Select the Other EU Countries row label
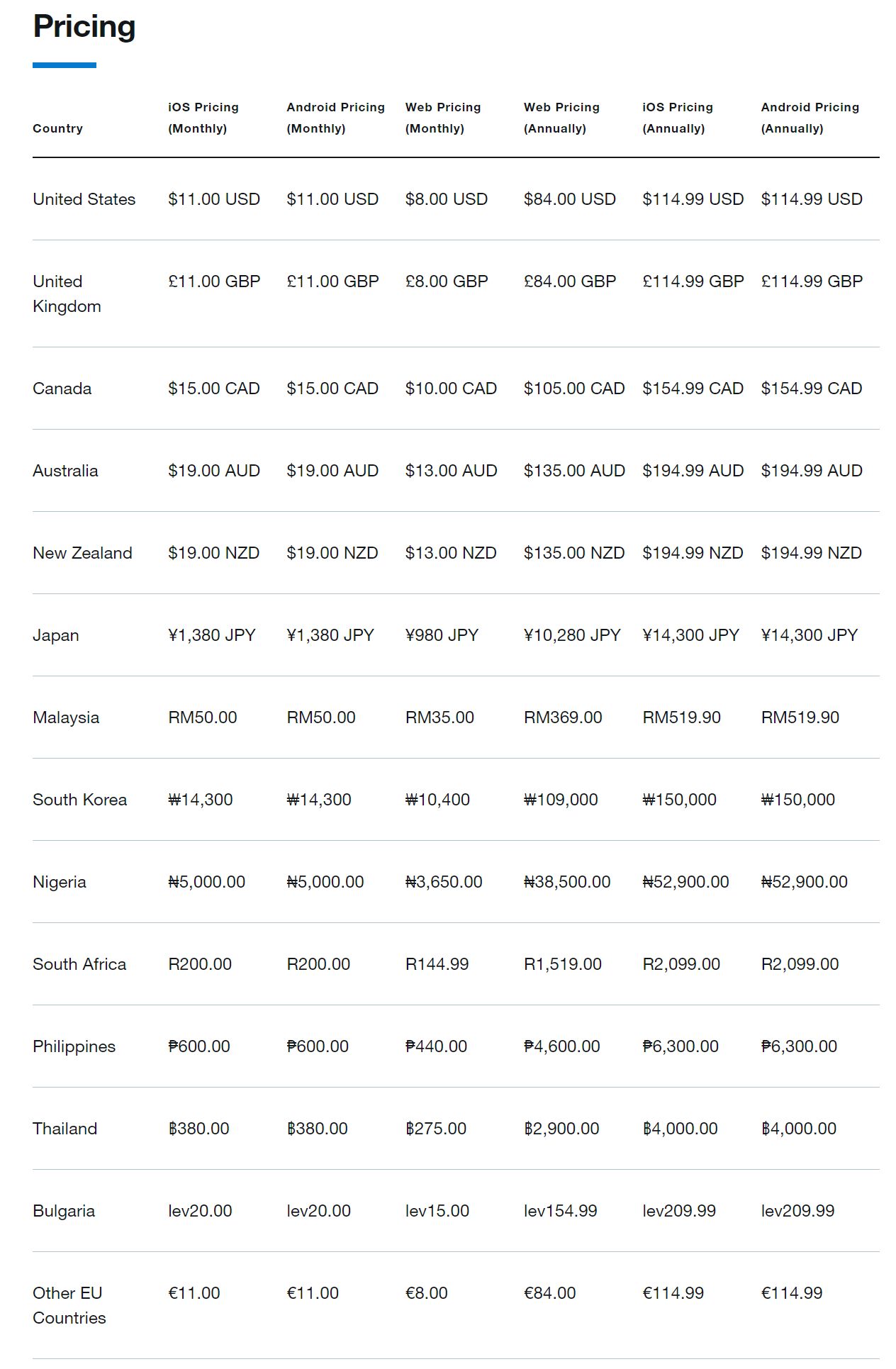Image resolution: width=896 pixels, height=1369 pixels. pyautogui.click(x=69, y=1305)
